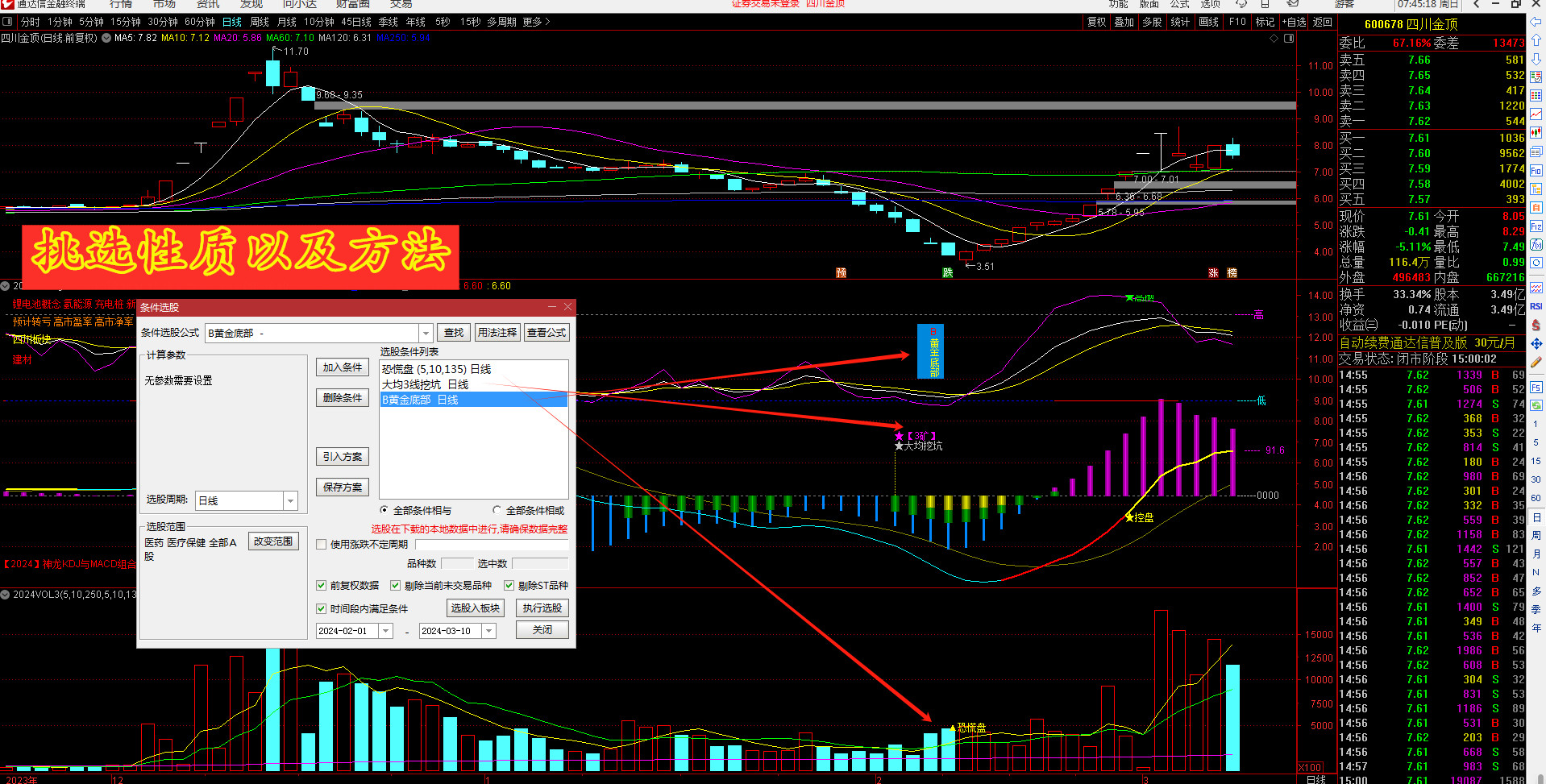
Task: Click the down arrow icon in right sidebar
Action: (x=1536, y=59)
